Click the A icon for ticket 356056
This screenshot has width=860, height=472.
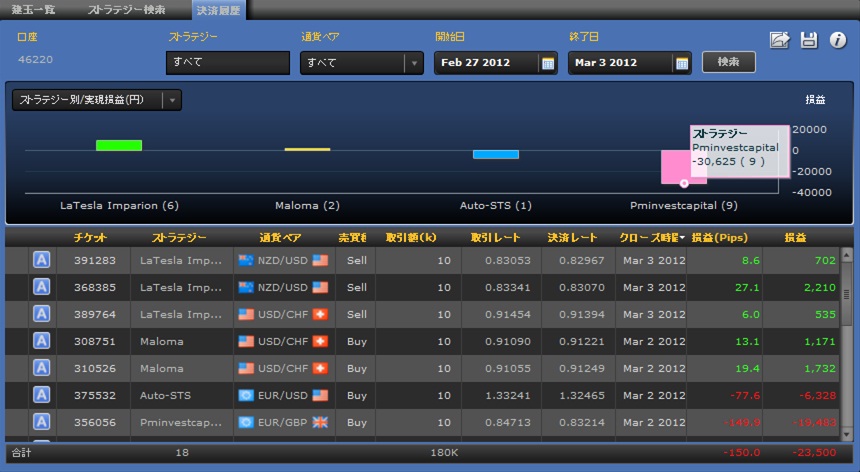[x=42, y=422]
